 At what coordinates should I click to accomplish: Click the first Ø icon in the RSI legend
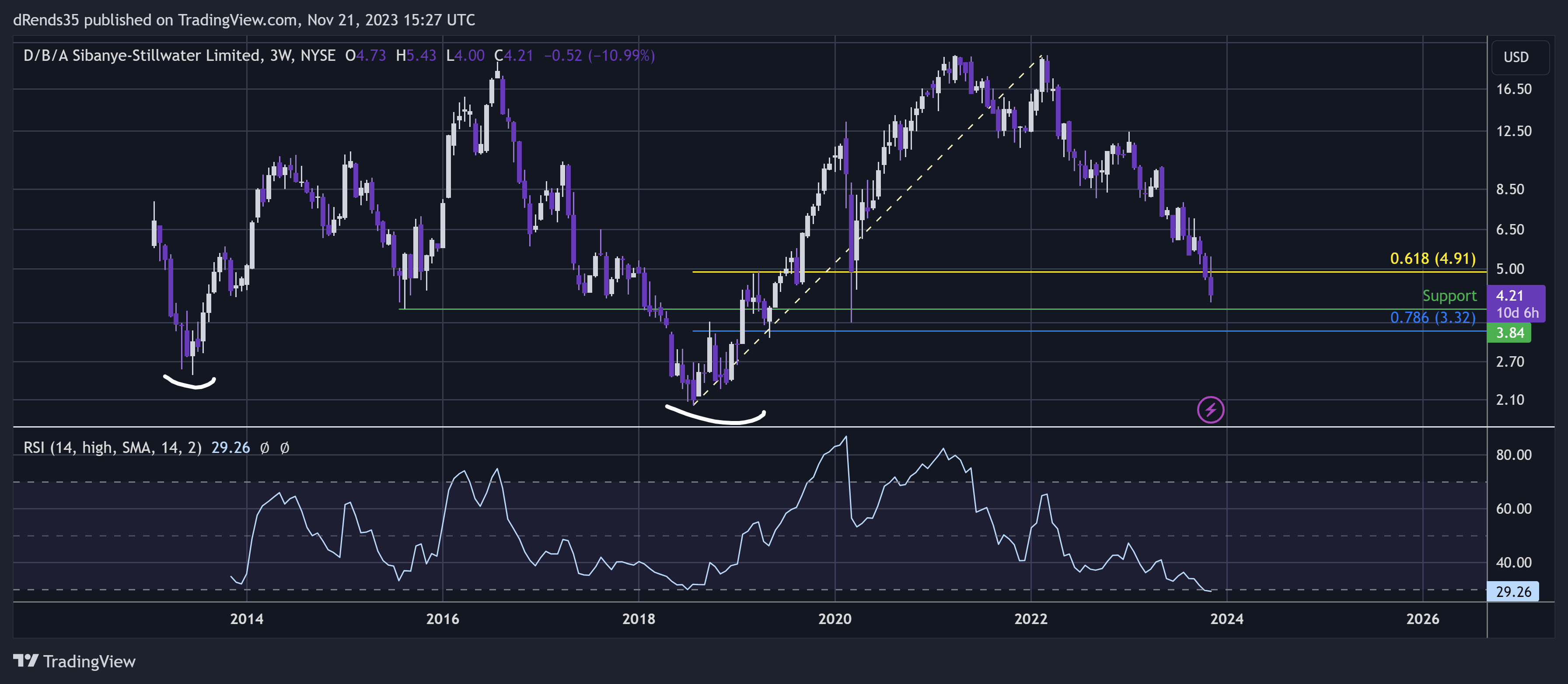(x=265, y=448)
